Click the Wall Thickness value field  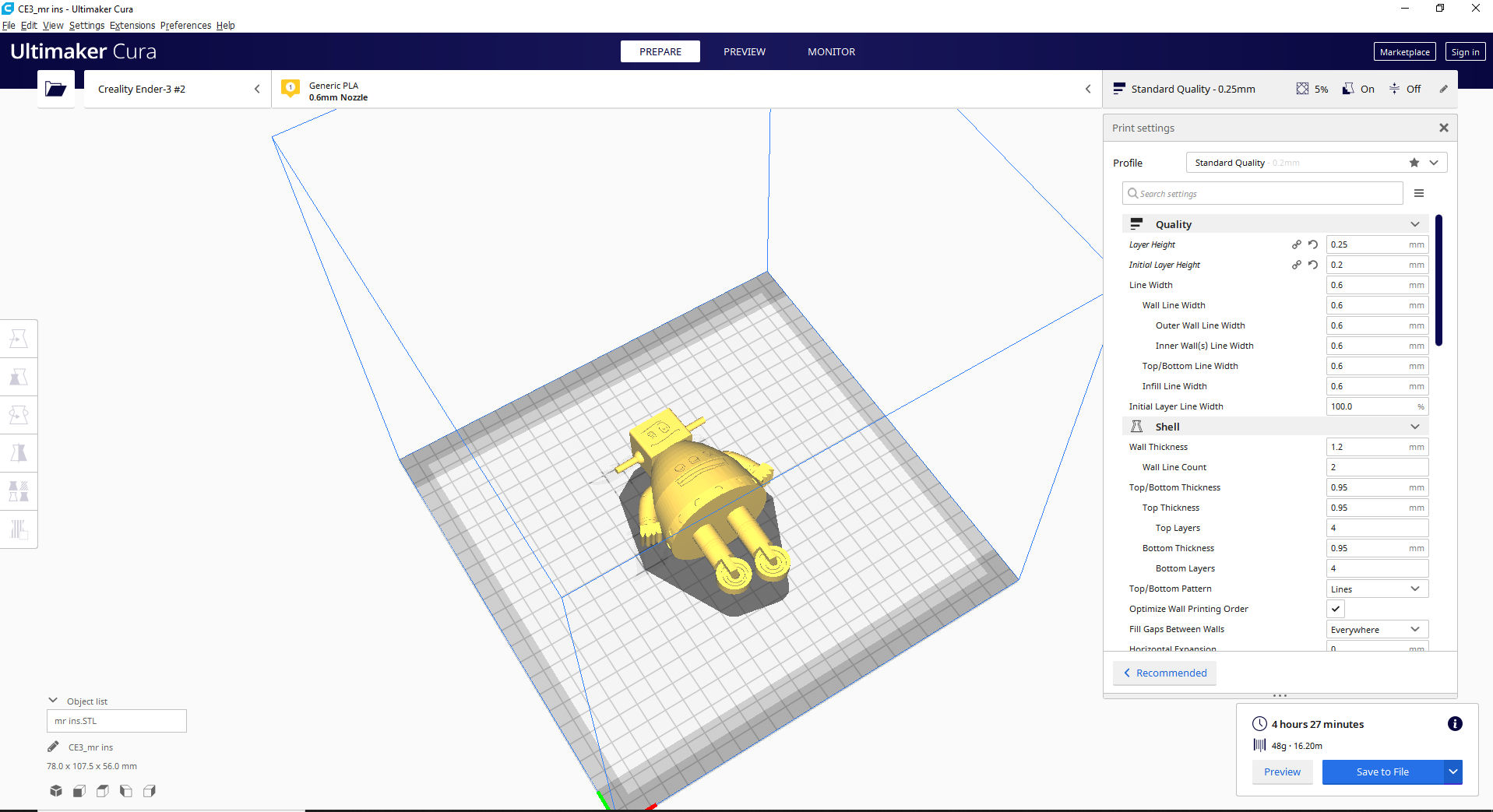1377,447
